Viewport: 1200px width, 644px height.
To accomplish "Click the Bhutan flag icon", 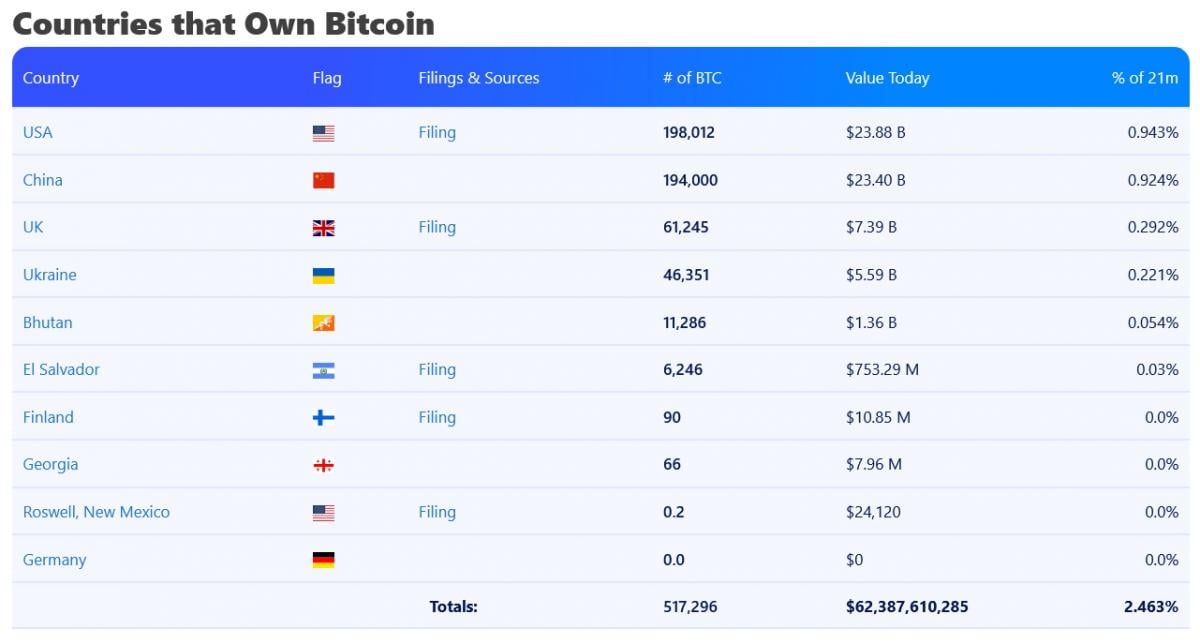I will pos(323,323).
